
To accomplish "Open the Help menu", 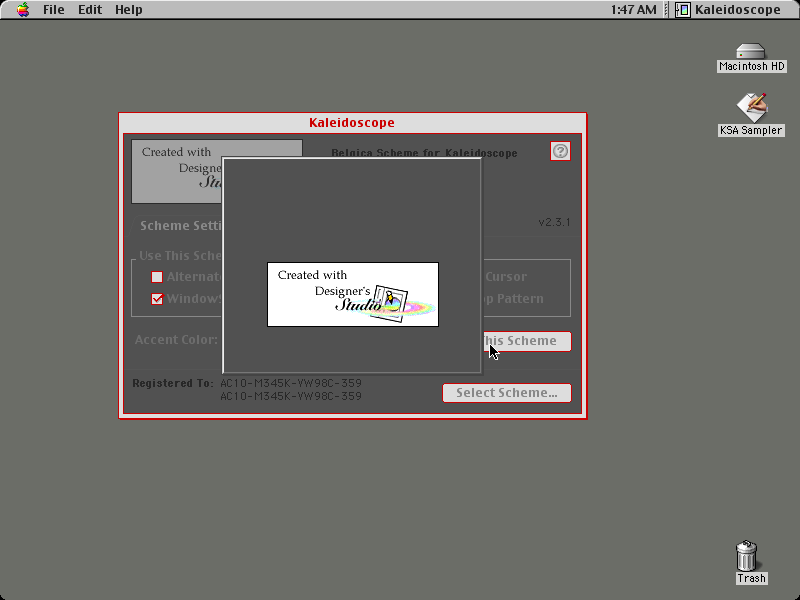I will tap(129, 10).
